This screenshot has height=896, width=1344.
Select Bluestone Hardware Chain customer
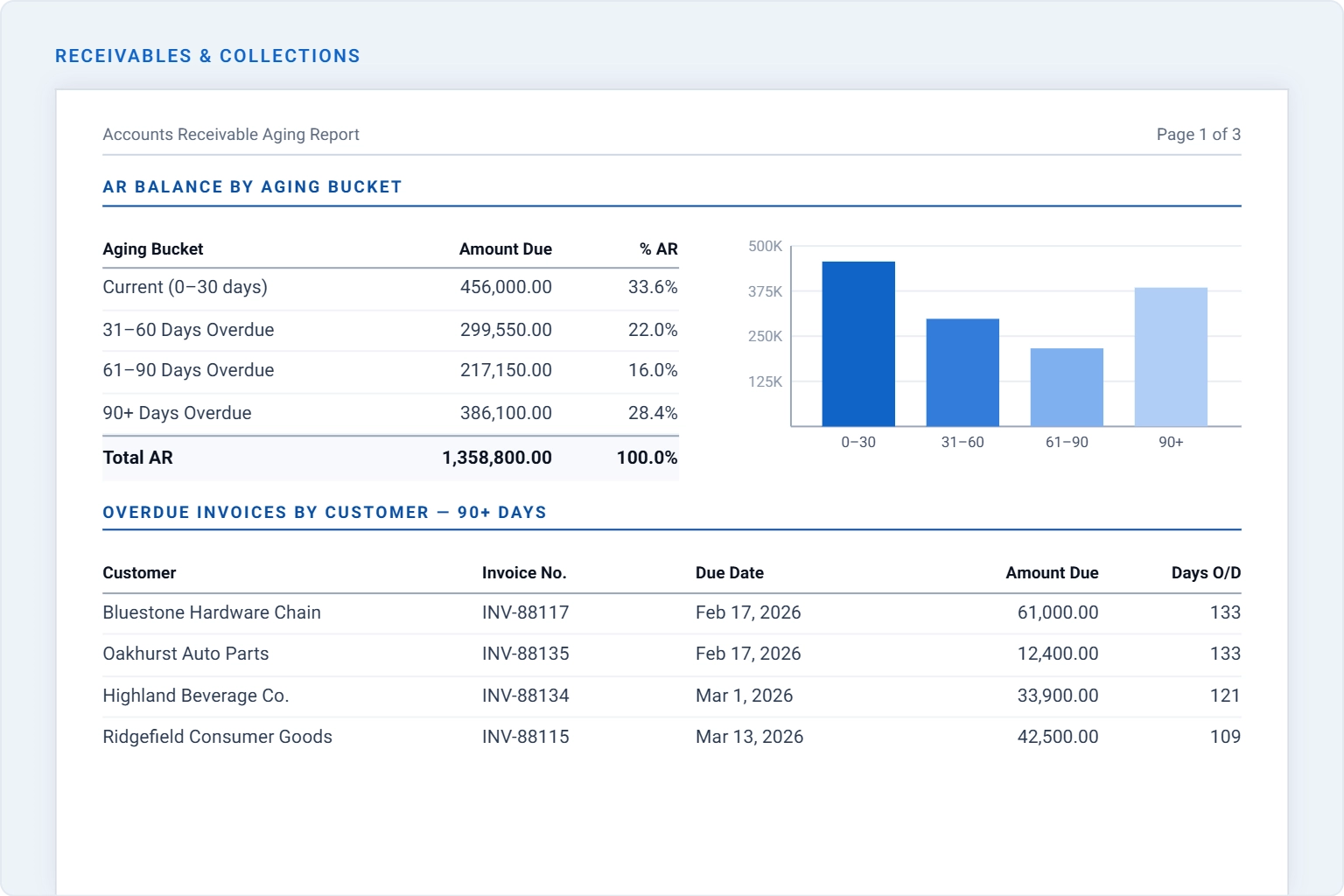pos(212,612)
